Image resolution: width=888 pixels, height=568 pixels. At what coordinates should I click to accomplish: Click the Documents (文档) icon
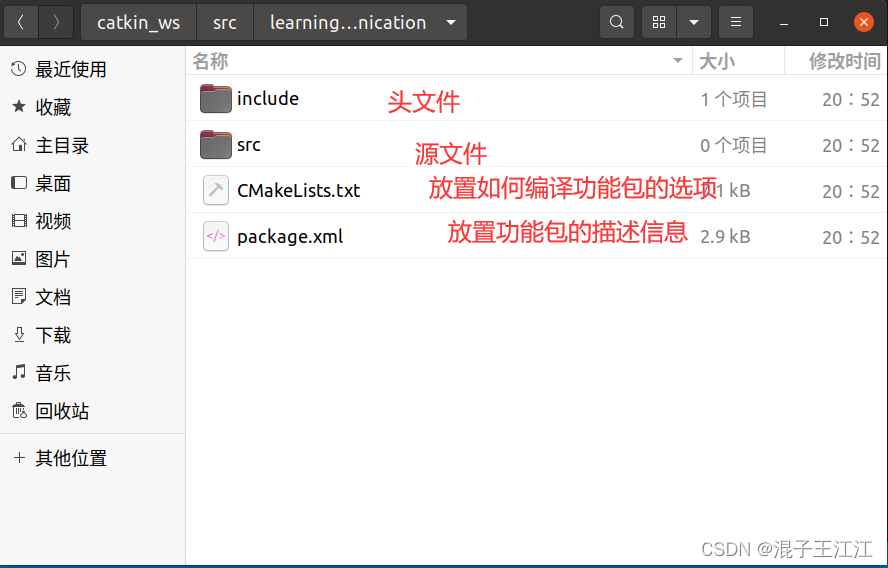click(19, 296)
